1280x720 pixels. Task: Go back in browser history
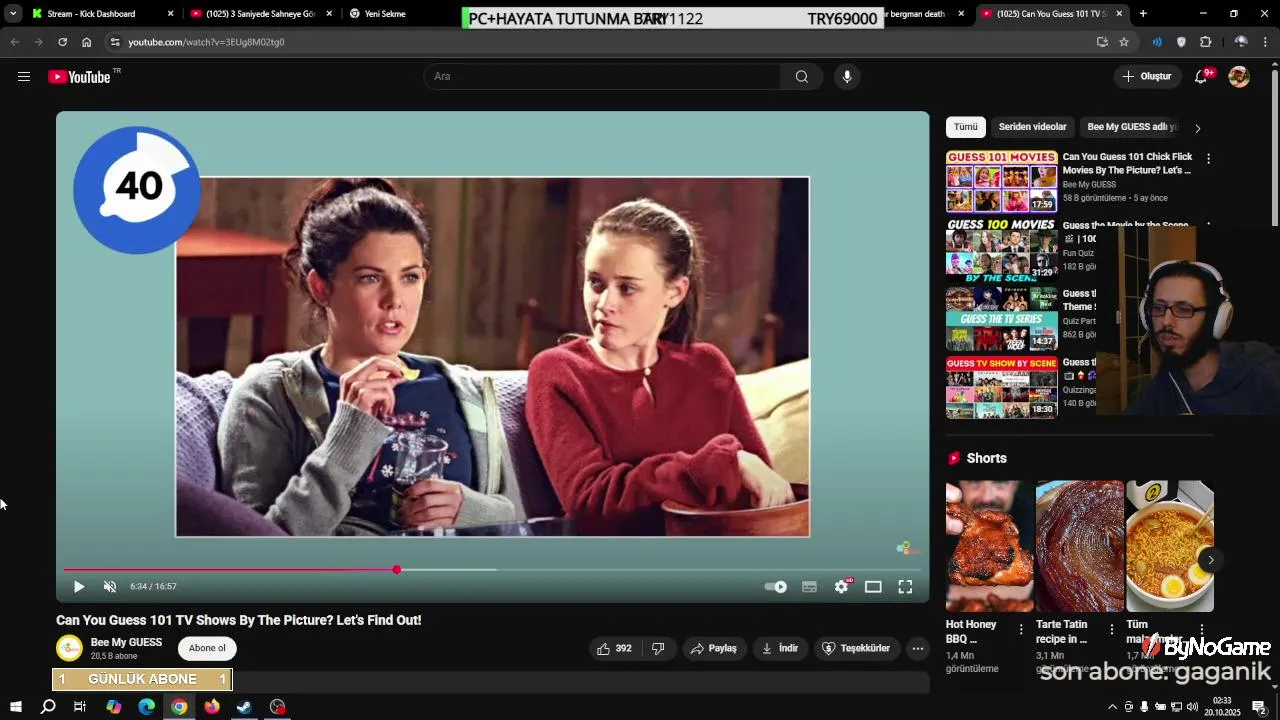coord(14,42)
